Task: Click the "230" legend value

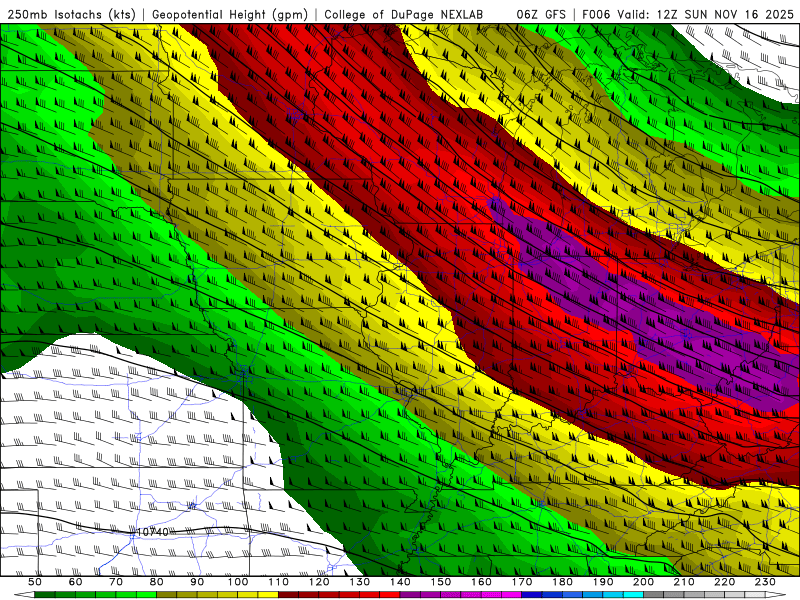Action: (x=765, y=582)
